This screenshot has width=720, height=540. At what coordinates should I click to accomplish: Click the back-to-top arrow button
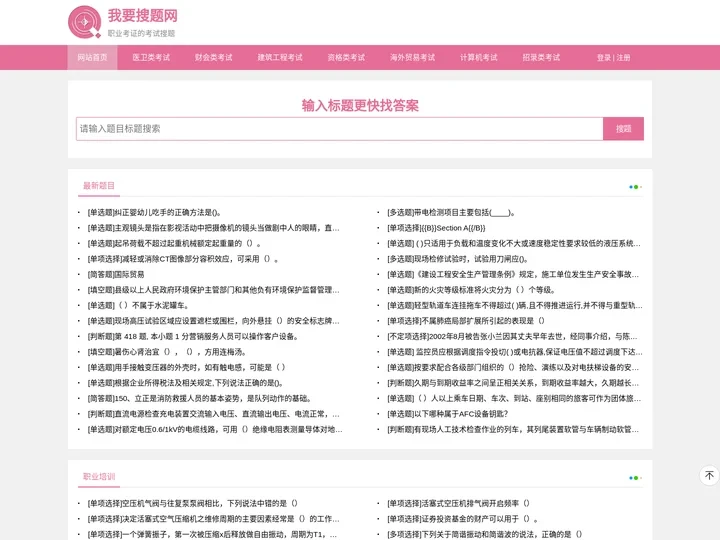tap(709, 475)
